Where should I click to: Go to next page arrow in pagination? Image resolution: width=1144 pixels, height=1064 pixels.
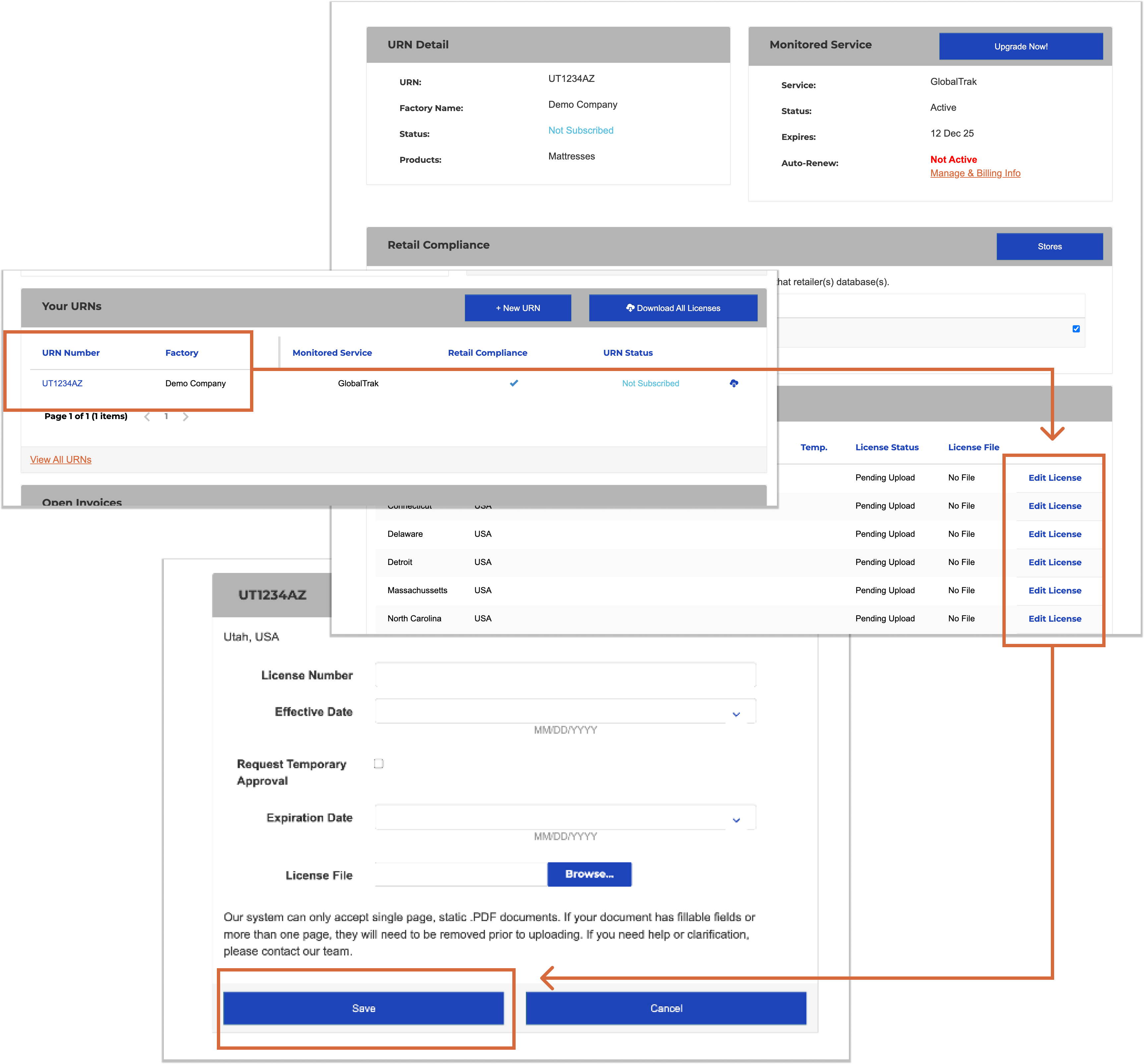[x=185, y=417]
